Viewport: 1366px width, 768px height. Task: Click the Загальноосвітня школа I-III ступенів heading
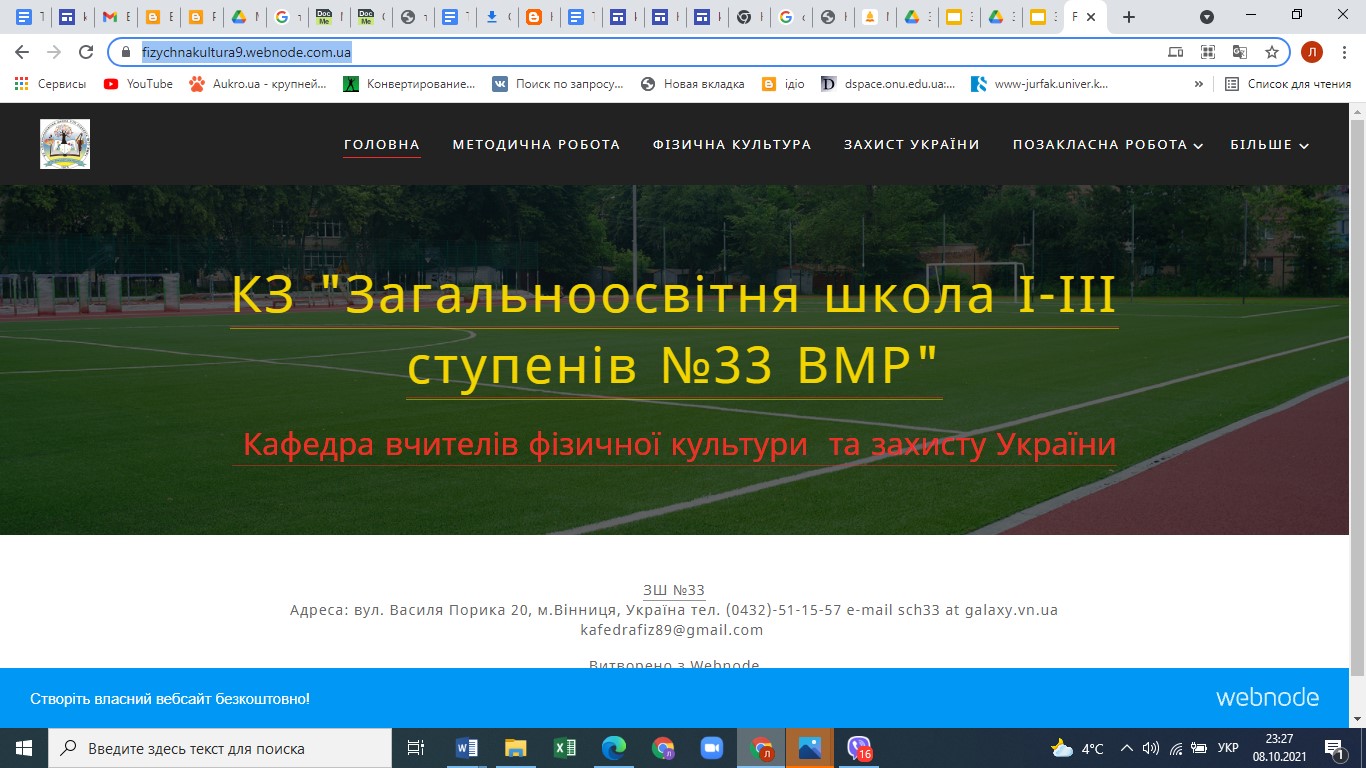[674, 331]
